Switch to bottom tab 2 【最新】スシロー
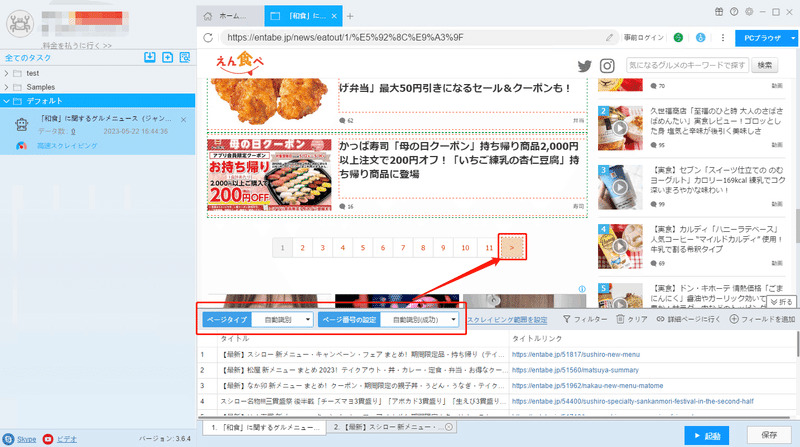This screenshot has width=800, height=447. [x=391, y=428]
